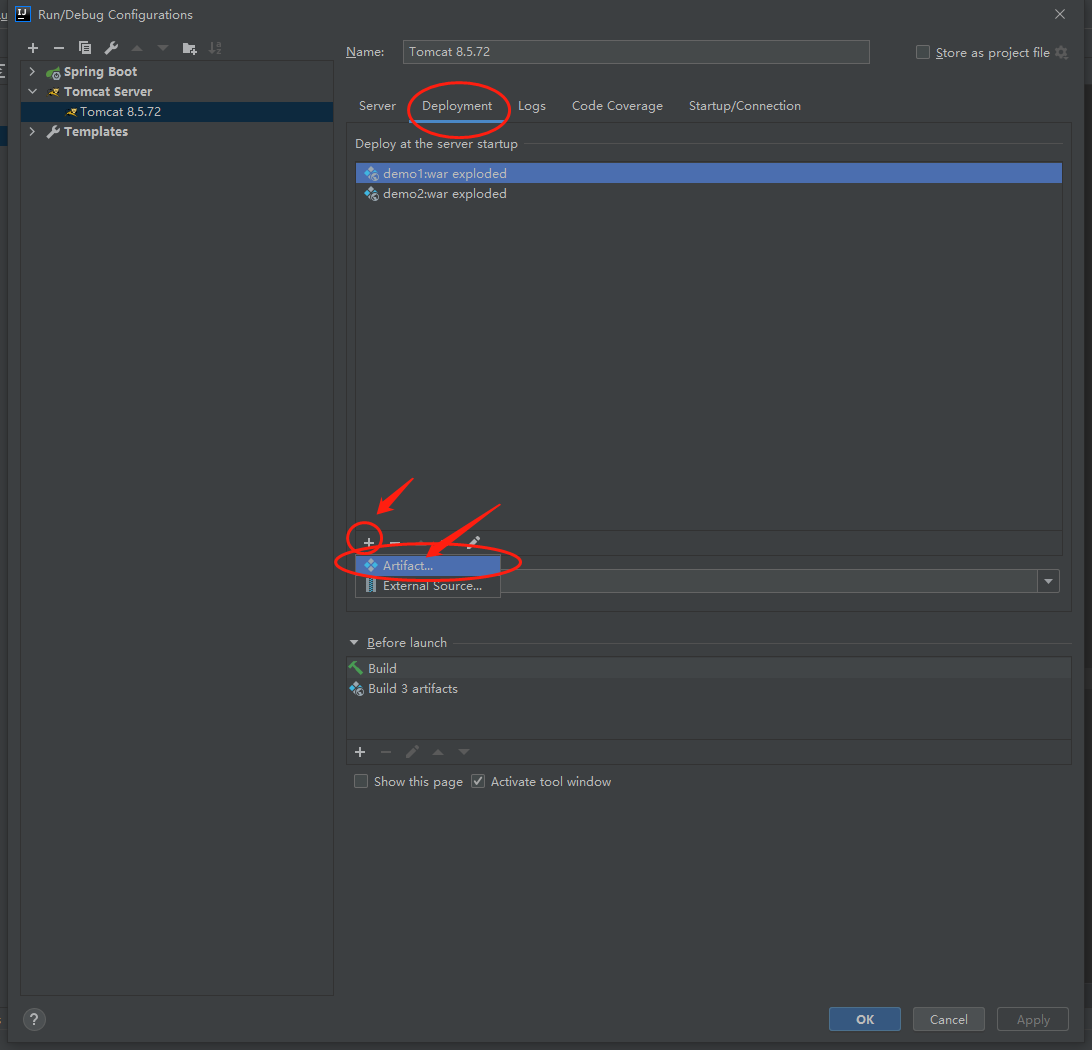The width and height of the screenshot is (1092, 1050).
Task: Click gear icon next to Store as project file
Action: click(x=1061, y=52)
